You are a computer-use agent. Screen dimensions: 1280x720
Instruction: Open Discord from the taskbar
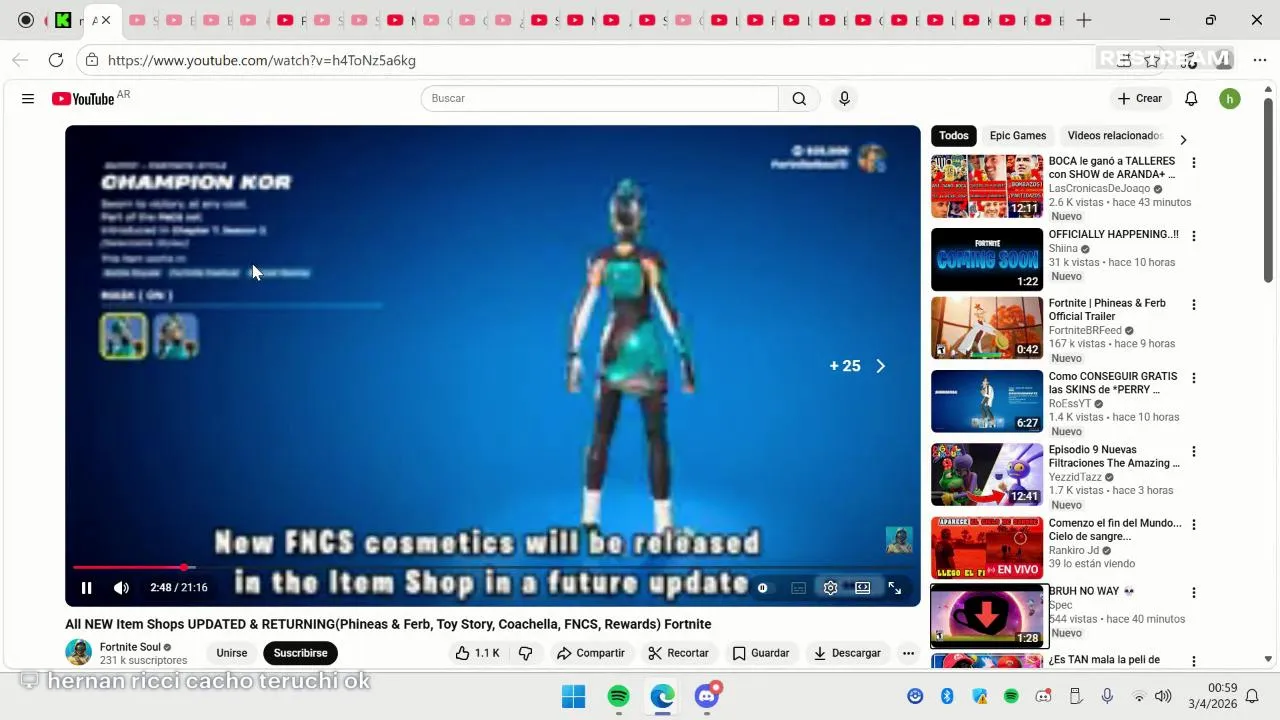pos(707,696)
